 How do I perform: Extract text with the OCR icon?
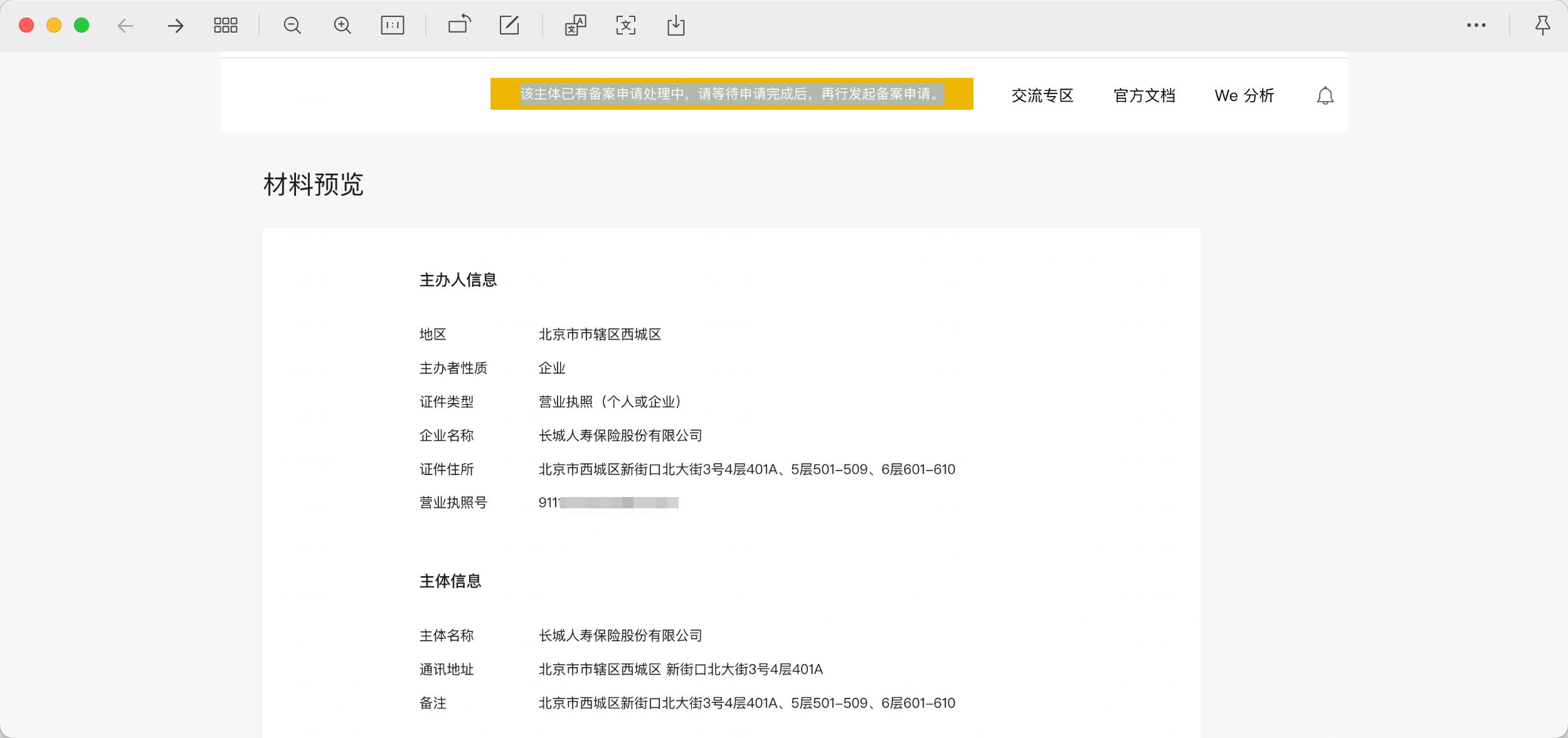625,26
